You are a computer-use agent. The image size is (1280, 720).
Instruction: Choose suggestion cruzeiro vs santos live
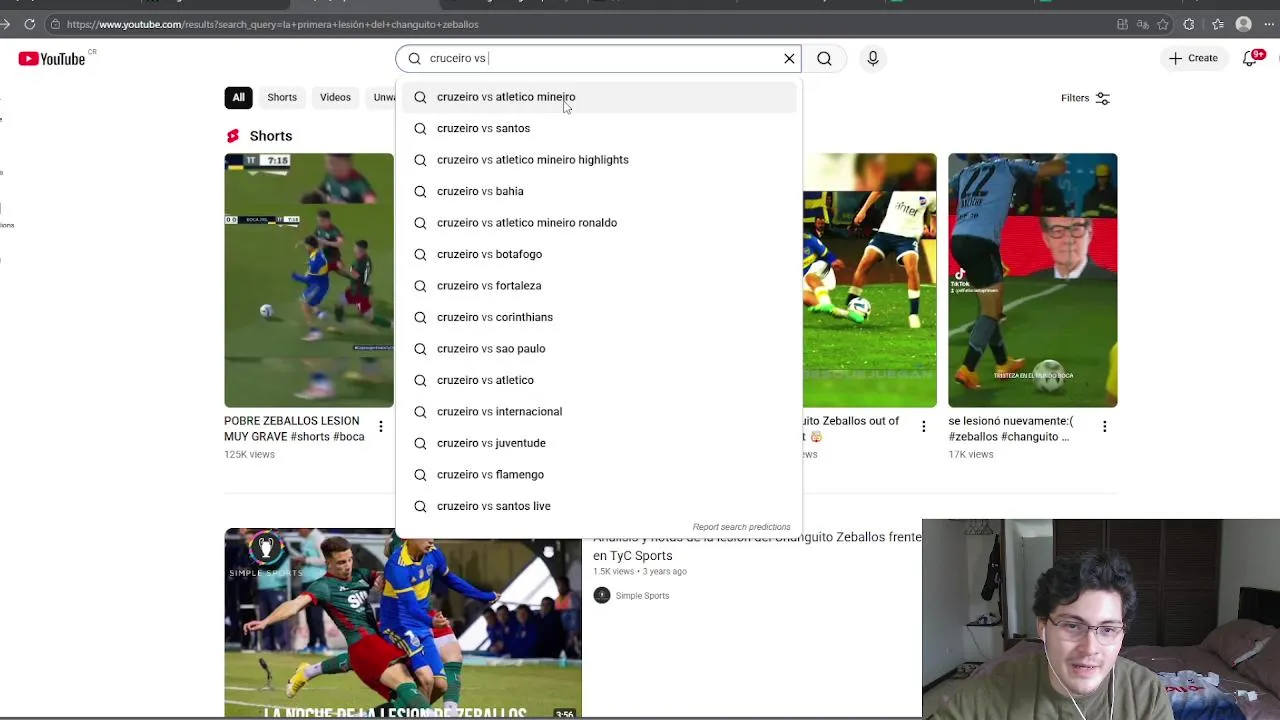599,506
